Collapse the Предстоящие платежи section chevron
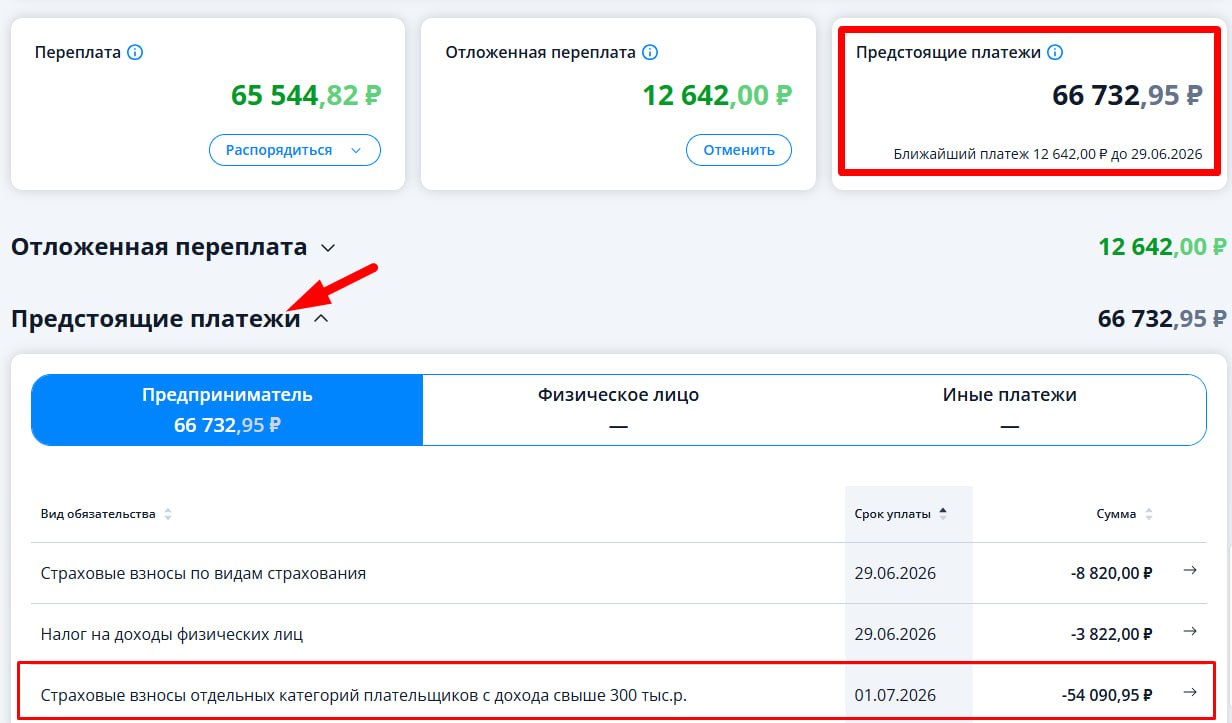Viewport: 1232px width, 723px height. [x=321, y=319]
